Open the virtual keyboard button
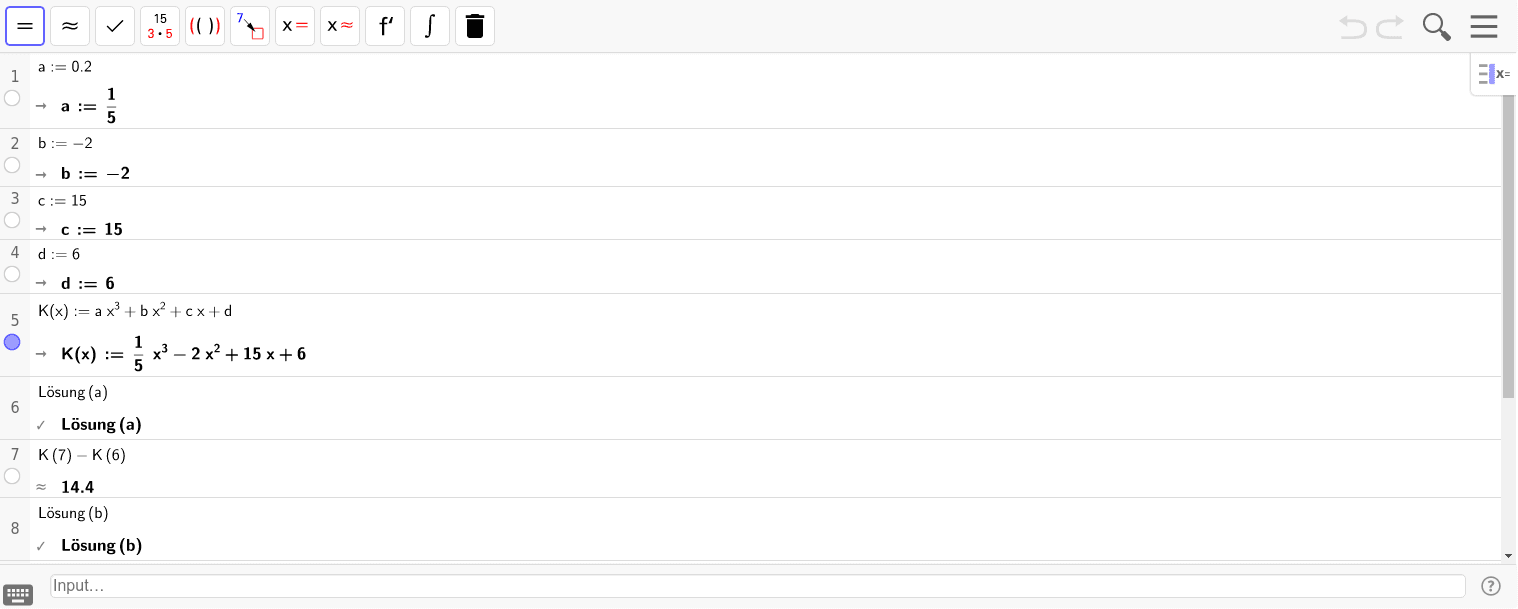Screen dimensions: 1518x609 (x=18, y=595)
